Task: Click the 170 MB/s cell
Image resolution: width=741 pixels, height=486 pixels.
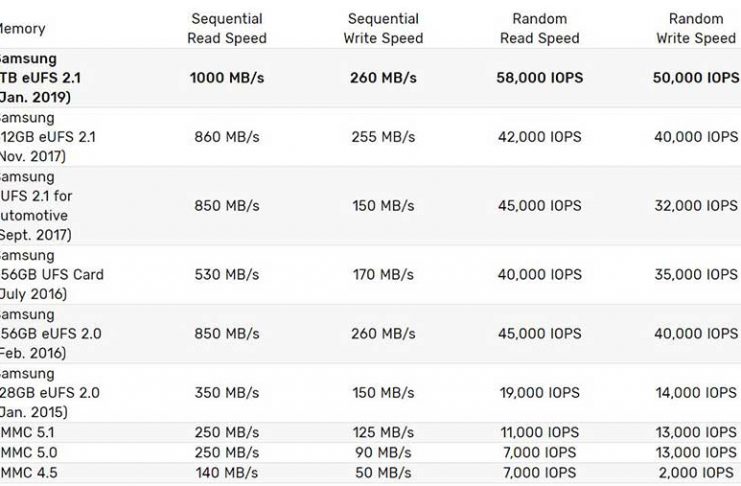Action: pyautogui.click(x=385, y=274)
